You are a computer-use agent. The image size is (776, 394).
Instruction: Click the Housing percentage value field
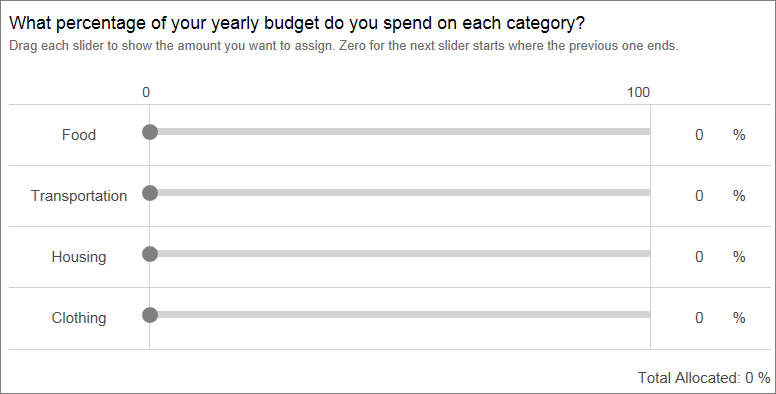(x=699, y=256)
